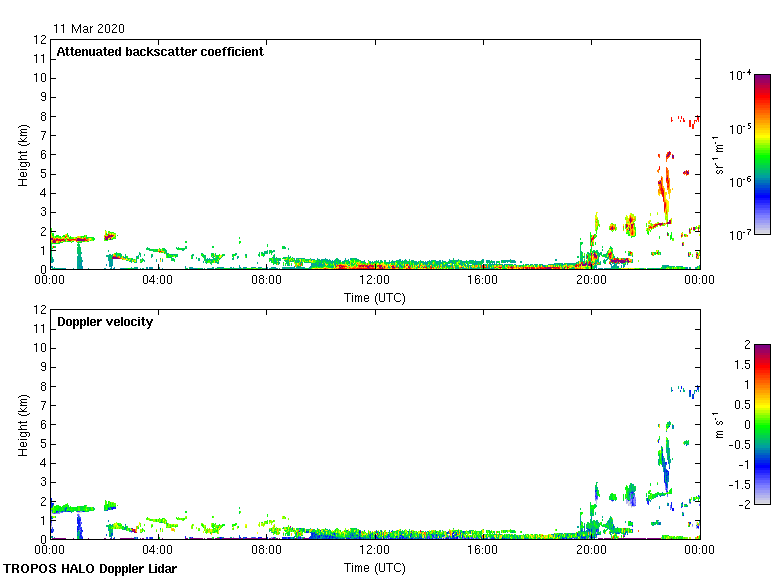Click "Height (km)" axis label of backscatter plot
The width and height of the screenshot is (780, 580).
22,154
